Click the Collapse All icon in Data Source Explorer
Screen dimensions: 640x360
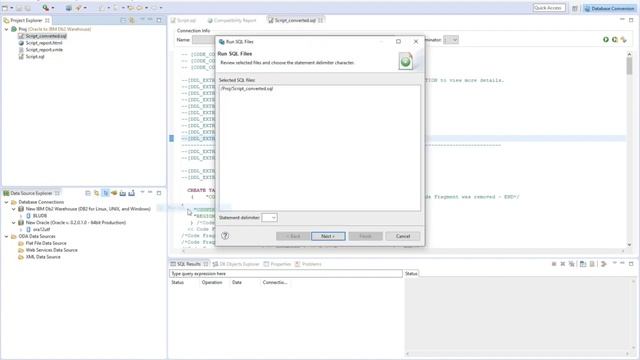pos(88,193)
